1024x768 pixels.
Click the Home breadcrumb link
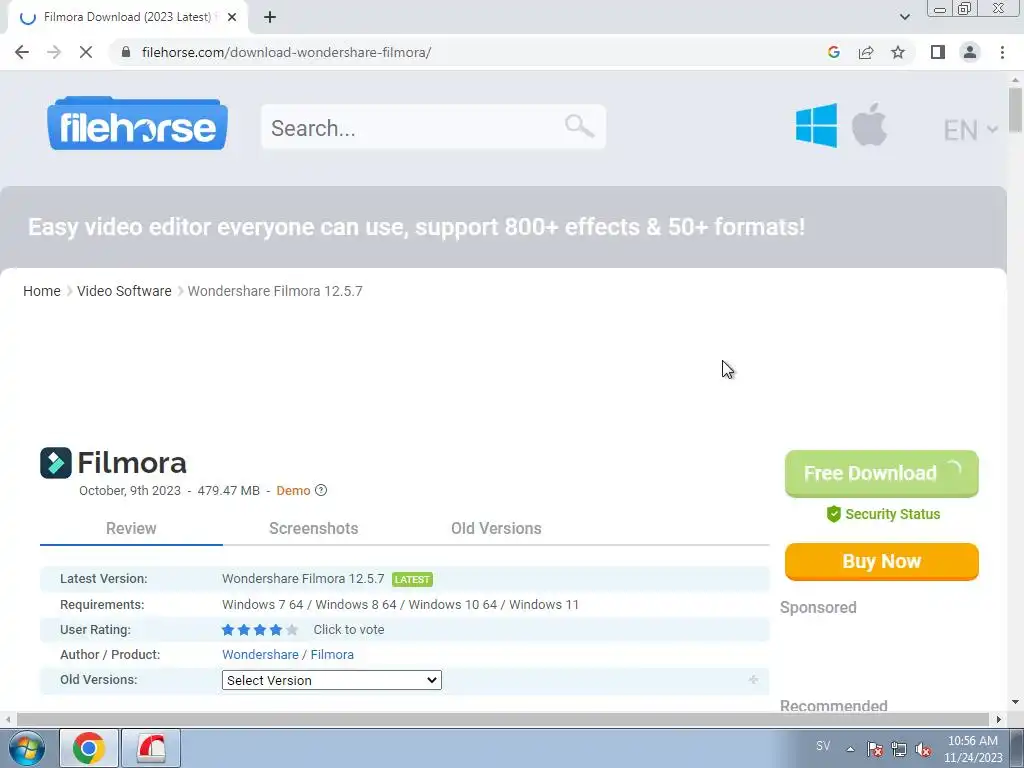tap(42, 291)
